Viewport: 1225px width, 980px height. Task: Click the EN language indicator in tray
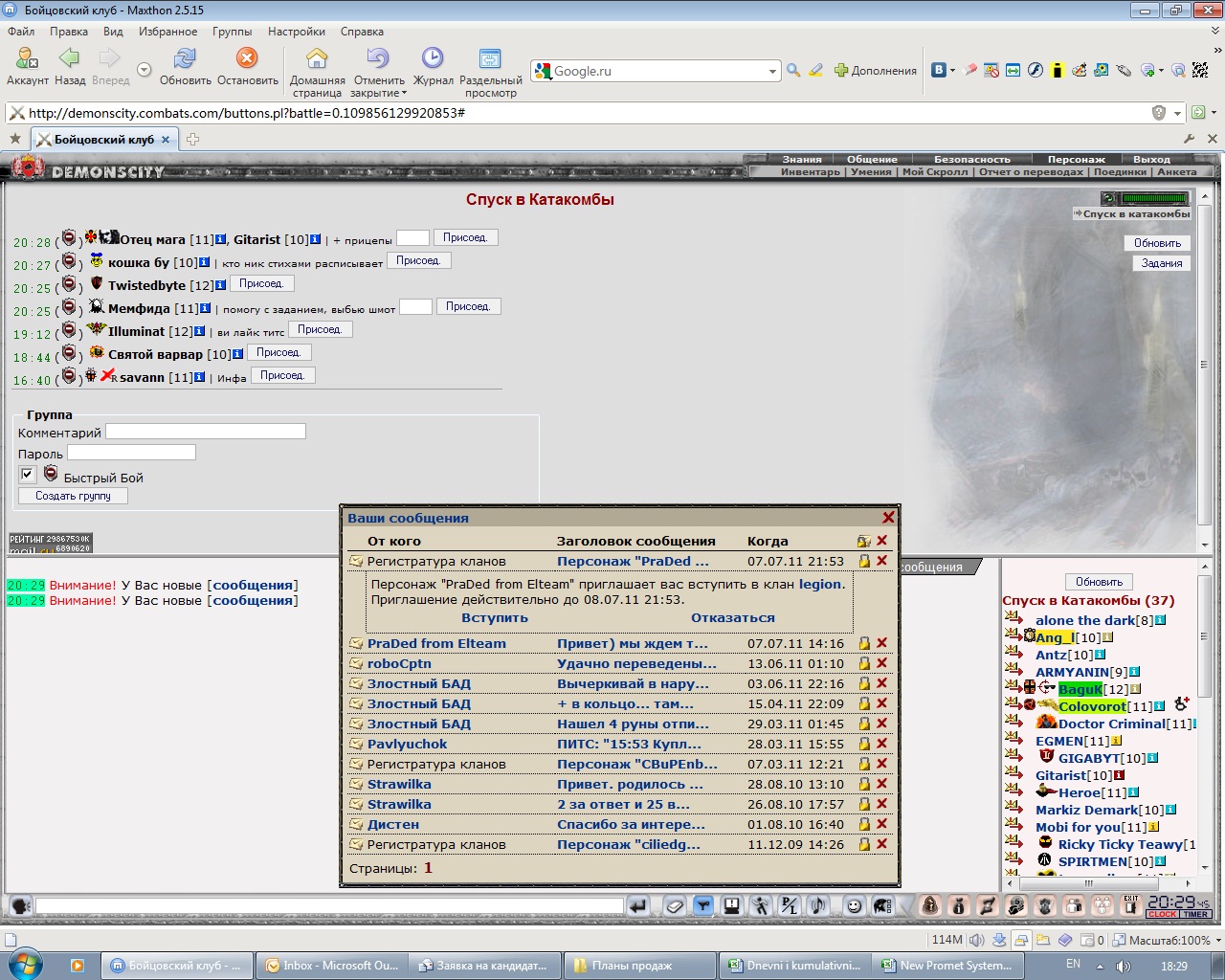click(1073, 964)
